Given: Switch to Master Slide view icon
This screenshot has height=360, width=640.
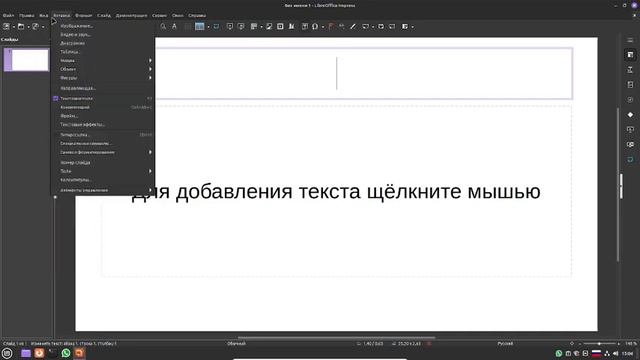Looking at the screenshot, I should tap(216, 27).
